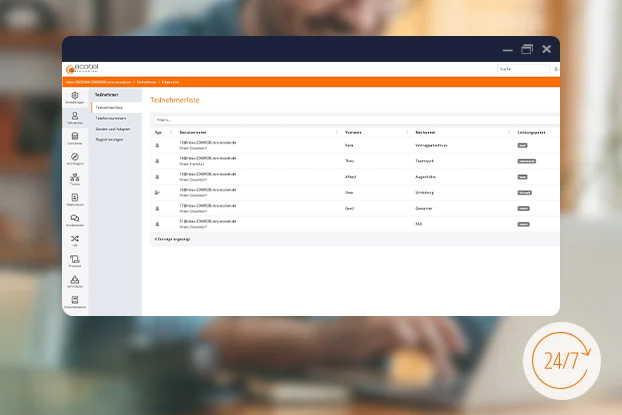Open the Telefonbuch sidebar icon
Image resolution: width=622 pixels, height=415 pixels.
coord(75,200)
